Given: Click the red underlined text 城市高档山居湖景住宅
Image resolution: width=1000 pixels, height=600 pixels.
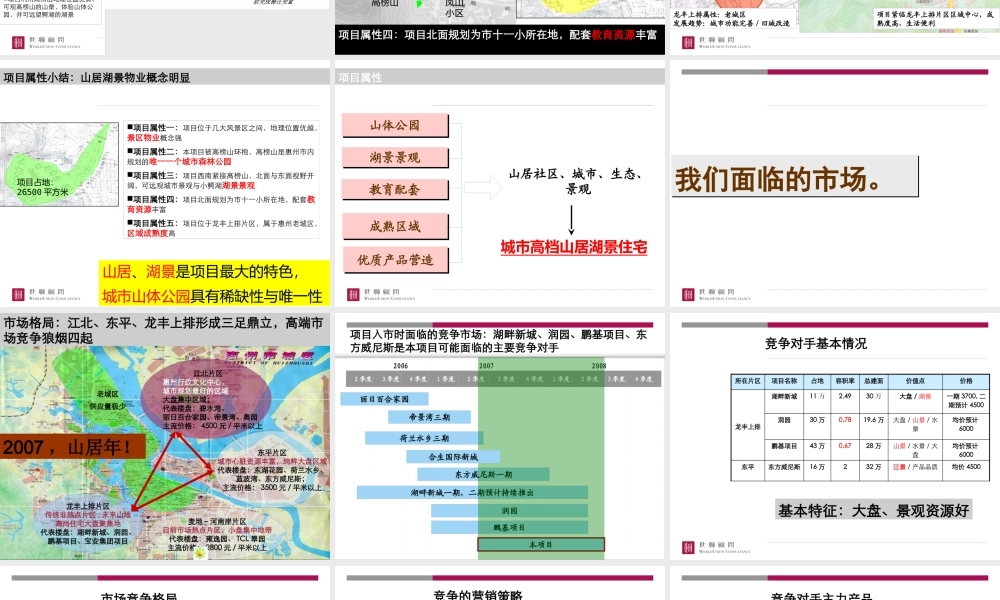Looking at the screenshot, I should [x=573, y=247].
